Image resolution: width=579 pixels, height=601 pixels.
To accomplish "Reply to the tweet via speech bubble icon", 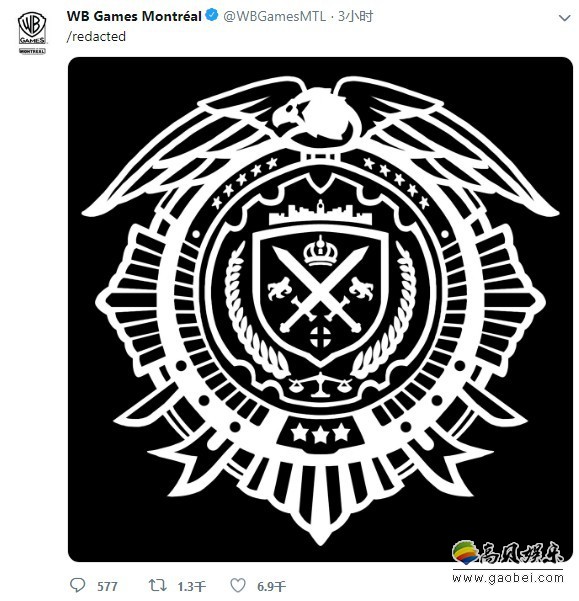I will (x=78, y=585).
